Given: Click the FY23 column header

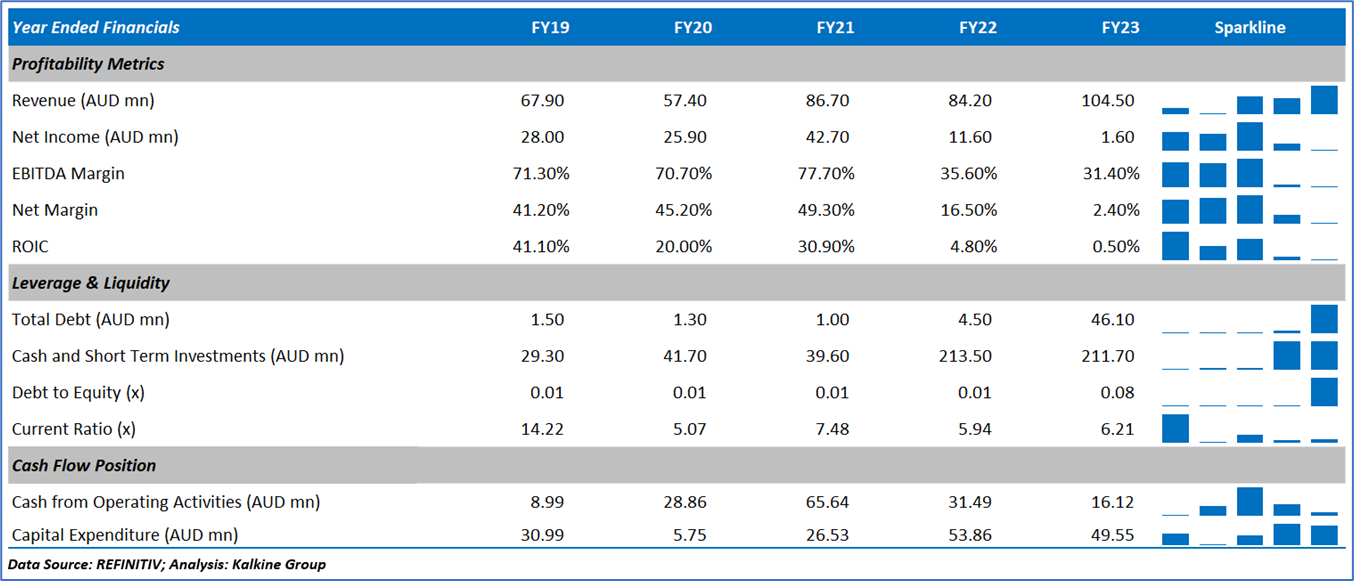Looking at the screenshot, I should pos(1120,28).
